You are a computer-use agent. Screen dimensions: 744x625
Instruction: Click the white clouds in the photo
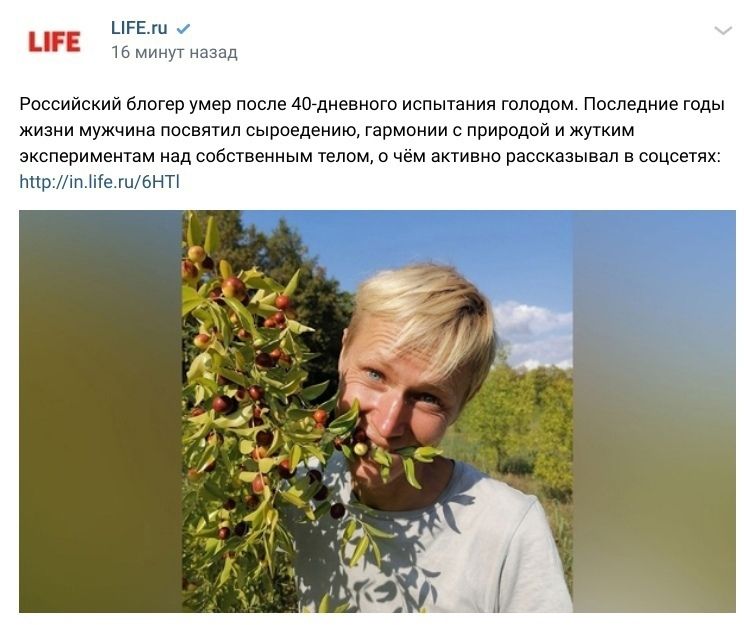click(x=534, y=332)
